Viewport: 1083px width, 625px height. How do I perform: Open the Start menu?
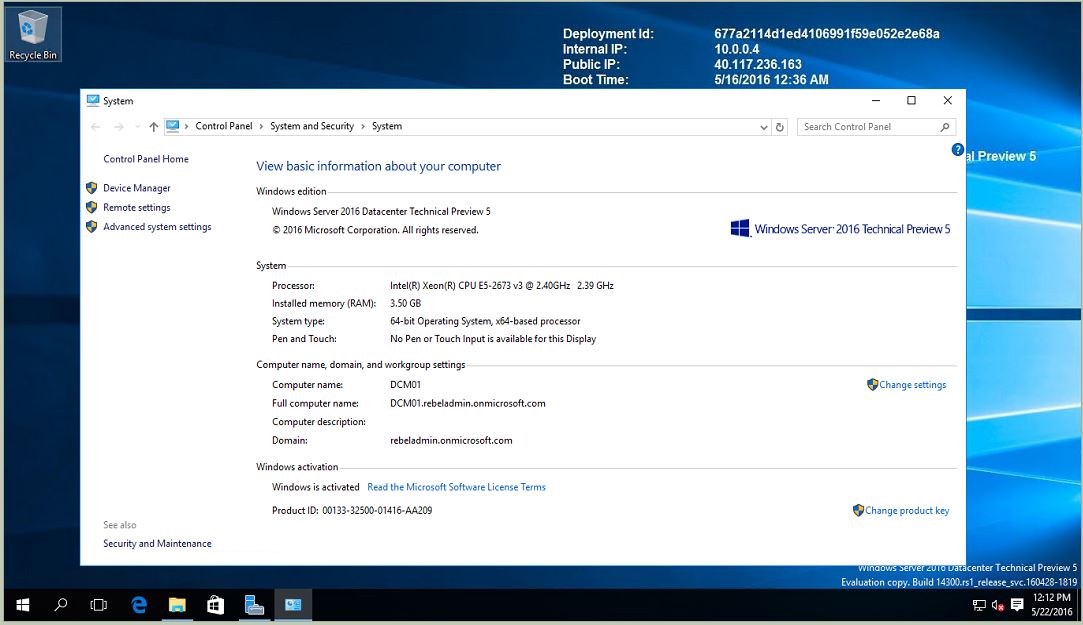[23, 605]
